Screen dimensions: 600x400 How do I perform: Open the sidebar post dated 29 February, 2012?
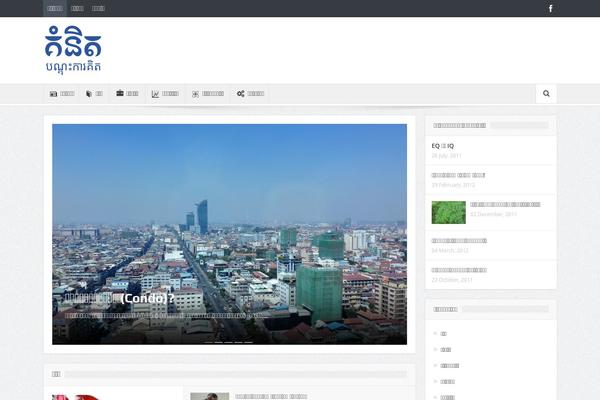[458, 175]
